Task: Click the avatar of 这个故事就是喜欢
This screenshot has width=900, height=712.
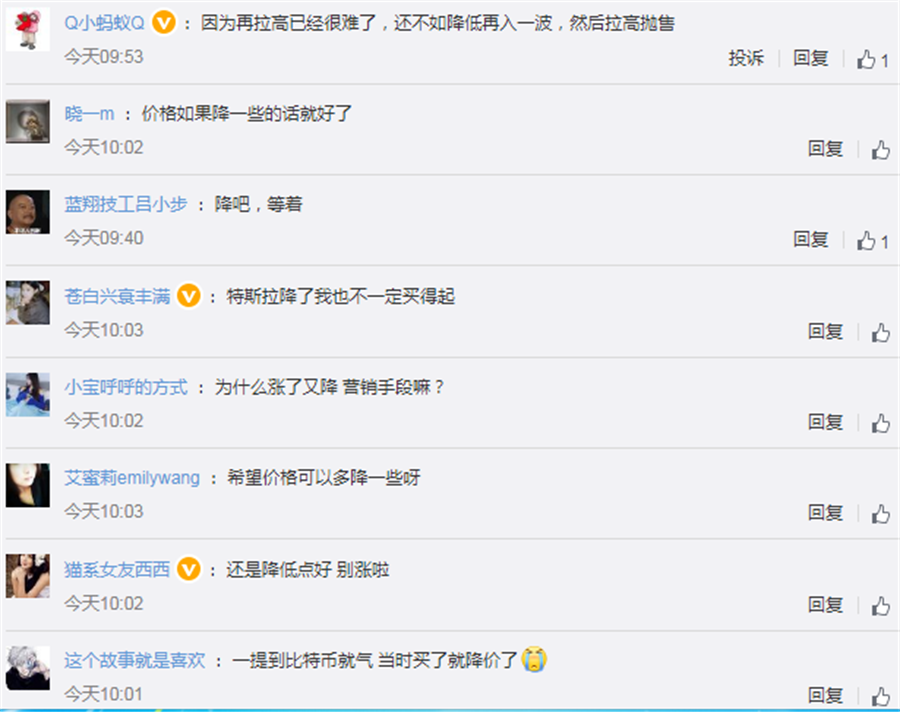Action: [28, 668]
